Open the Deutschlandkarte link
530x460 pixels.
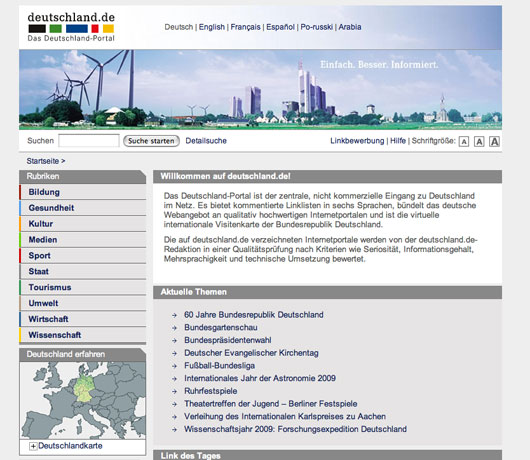70,446
